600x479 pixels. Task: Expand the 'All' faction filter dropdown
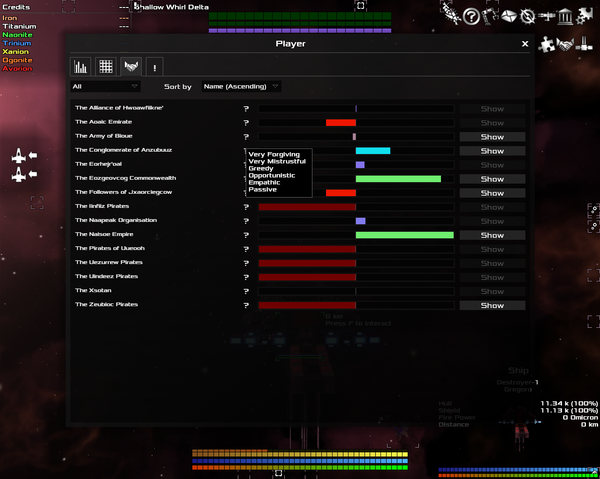click(101, 87)
